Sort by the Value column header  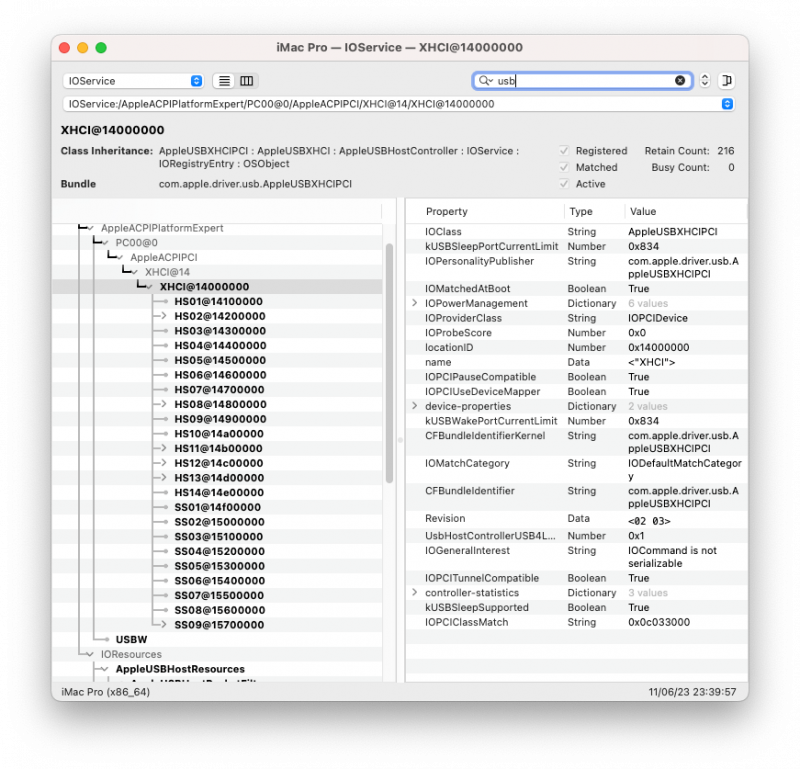(x=685, y=211)
